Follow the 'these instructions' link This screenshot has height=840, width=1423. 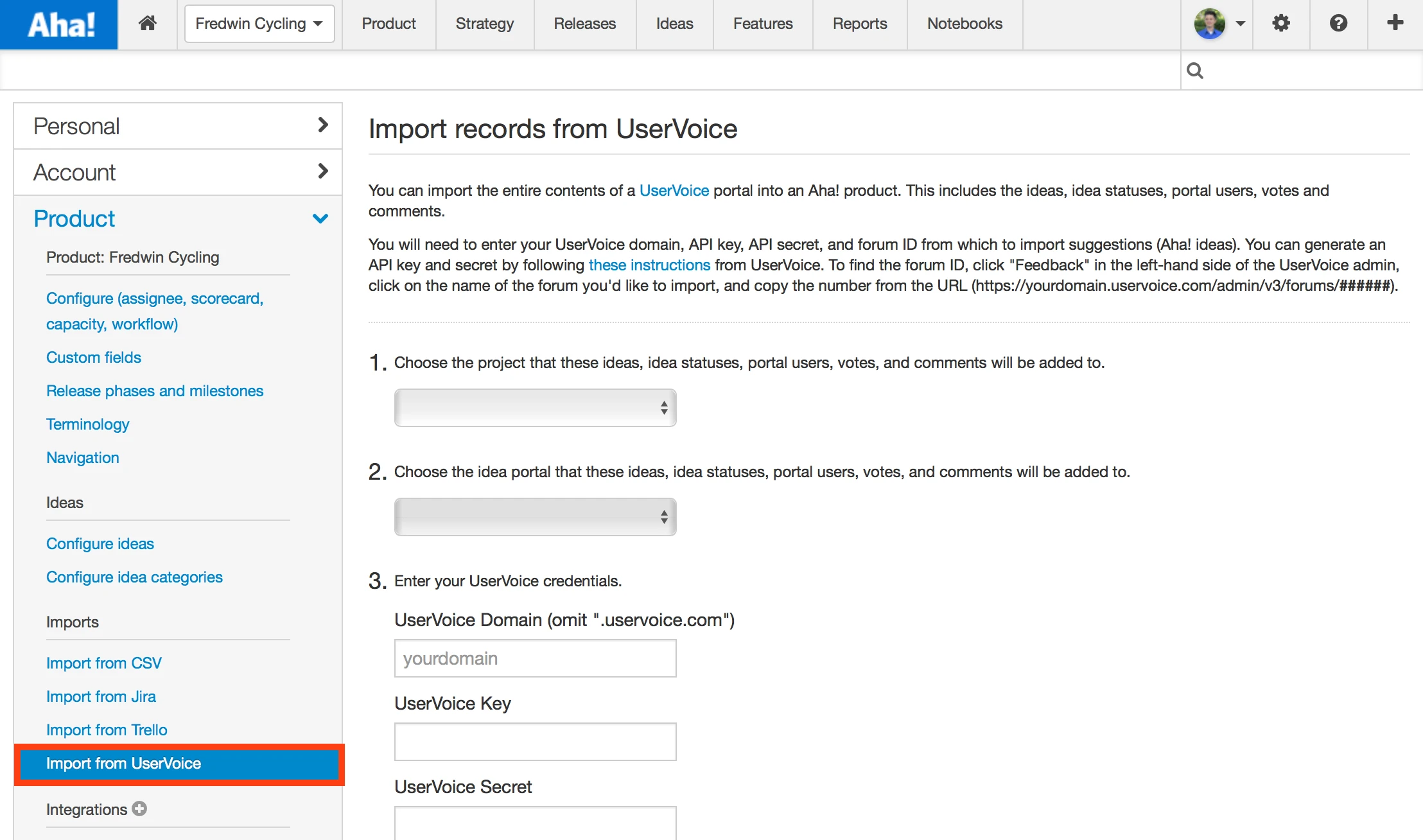649,265
